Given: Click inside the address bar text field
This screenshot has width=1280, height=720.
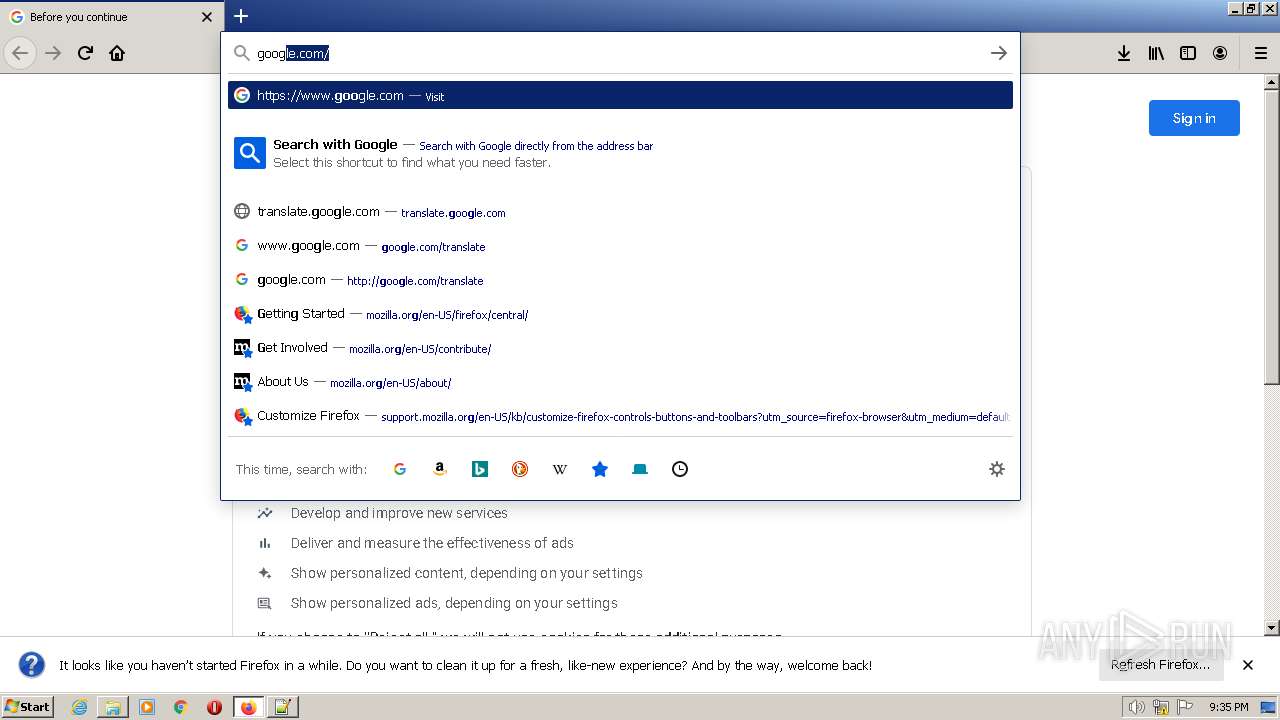Looking at the screenshot, I should pyautogui.click(x=620, y=53).
